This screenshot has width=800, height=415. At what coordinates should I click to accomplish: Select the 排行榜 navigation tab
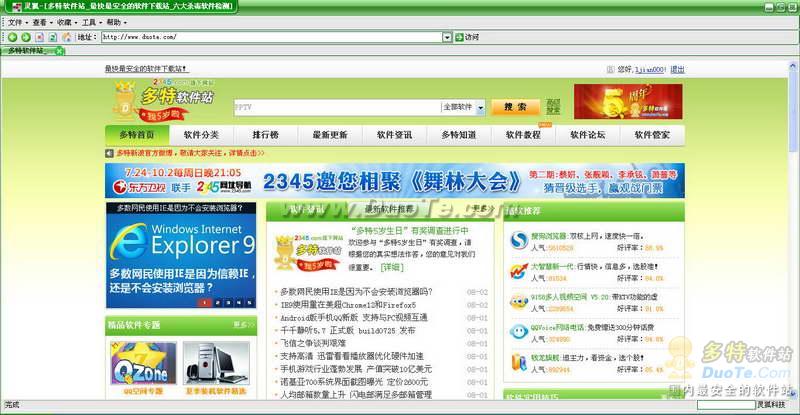click(266, 135)
